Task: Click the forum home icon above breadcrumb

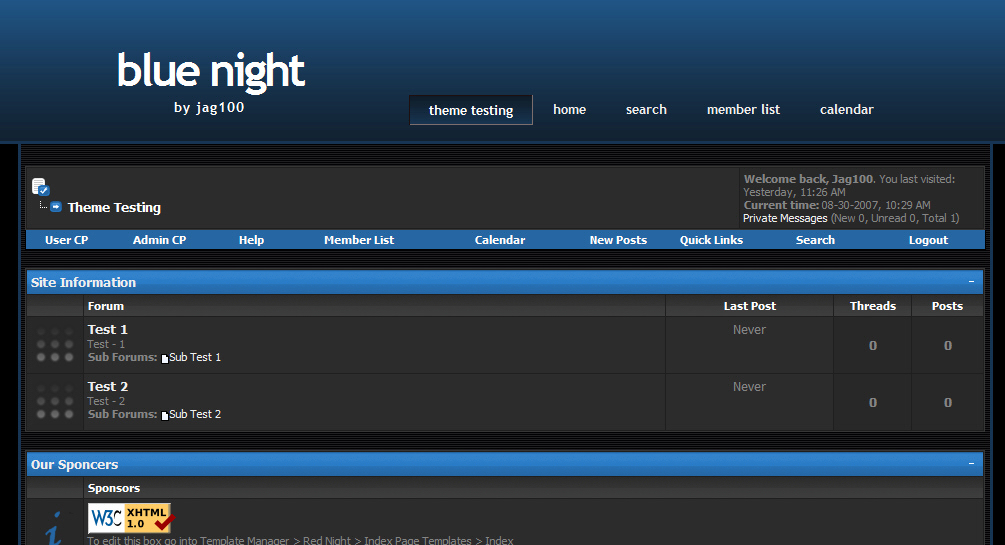Action: 40,186
